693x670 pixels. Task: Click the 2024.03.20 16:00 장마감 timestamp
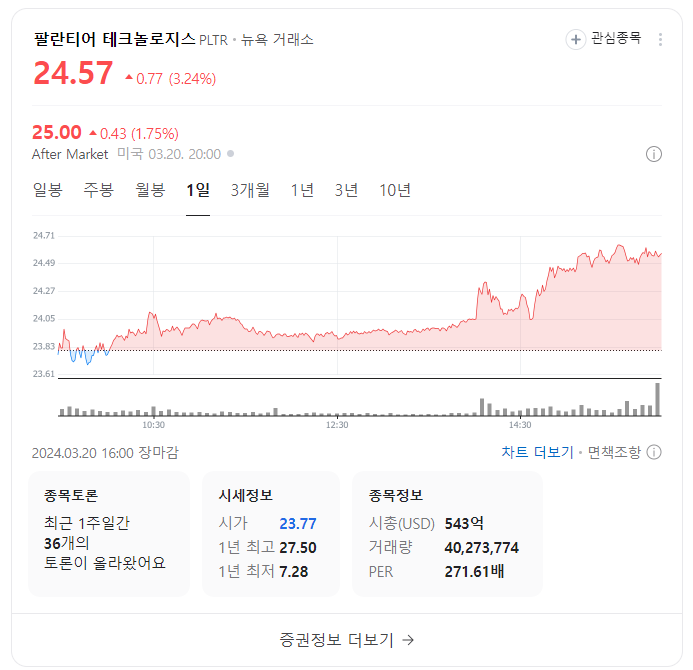tap(105, 453)
